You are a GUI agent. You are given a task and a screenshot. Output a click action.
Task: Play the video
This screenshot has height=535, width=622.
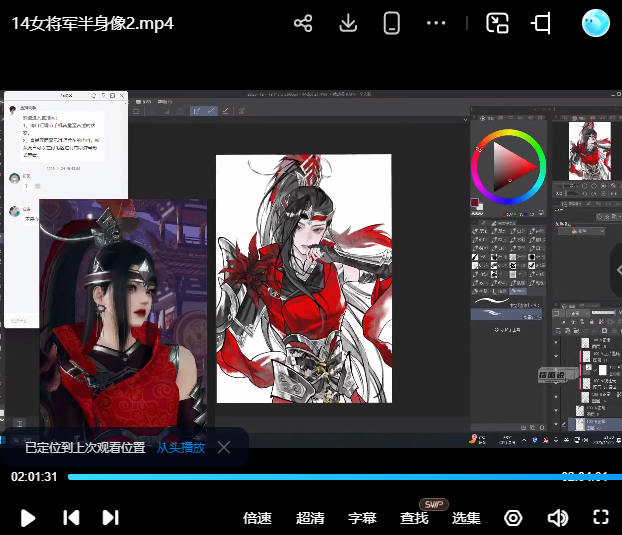[28, 518]
